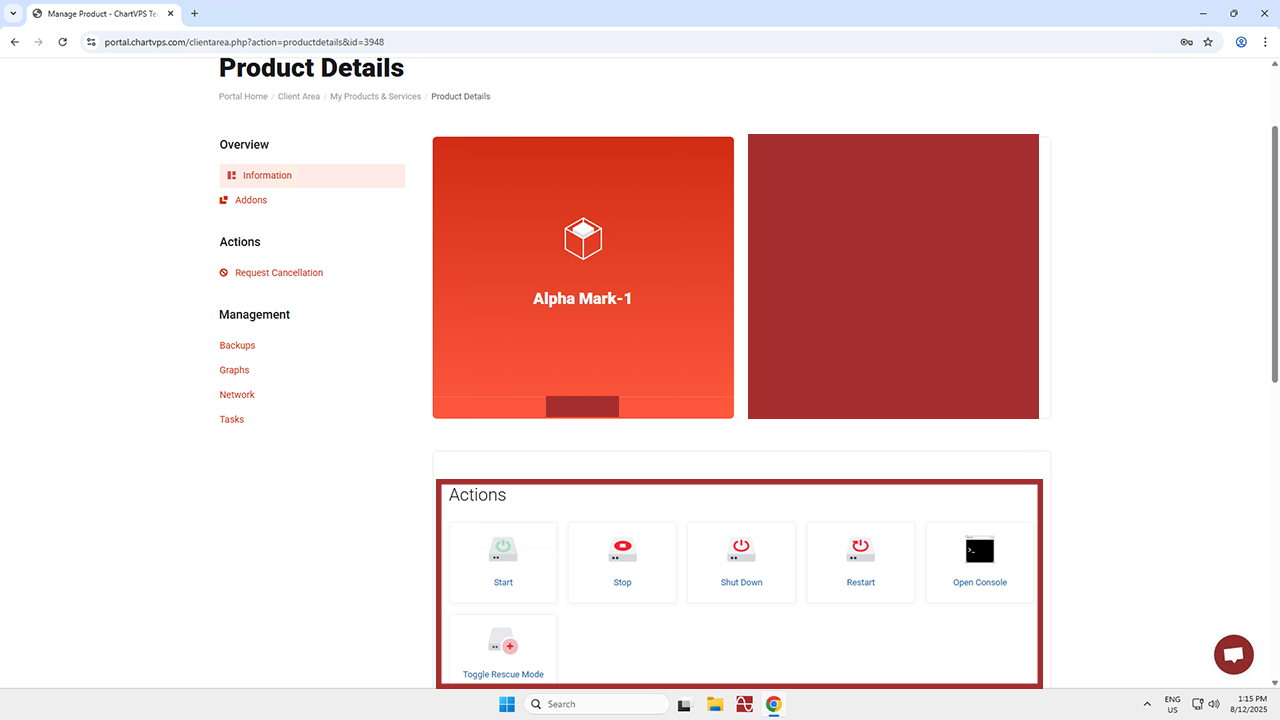Click the browser address bar
1280x720 pixels.
[600, 42]
